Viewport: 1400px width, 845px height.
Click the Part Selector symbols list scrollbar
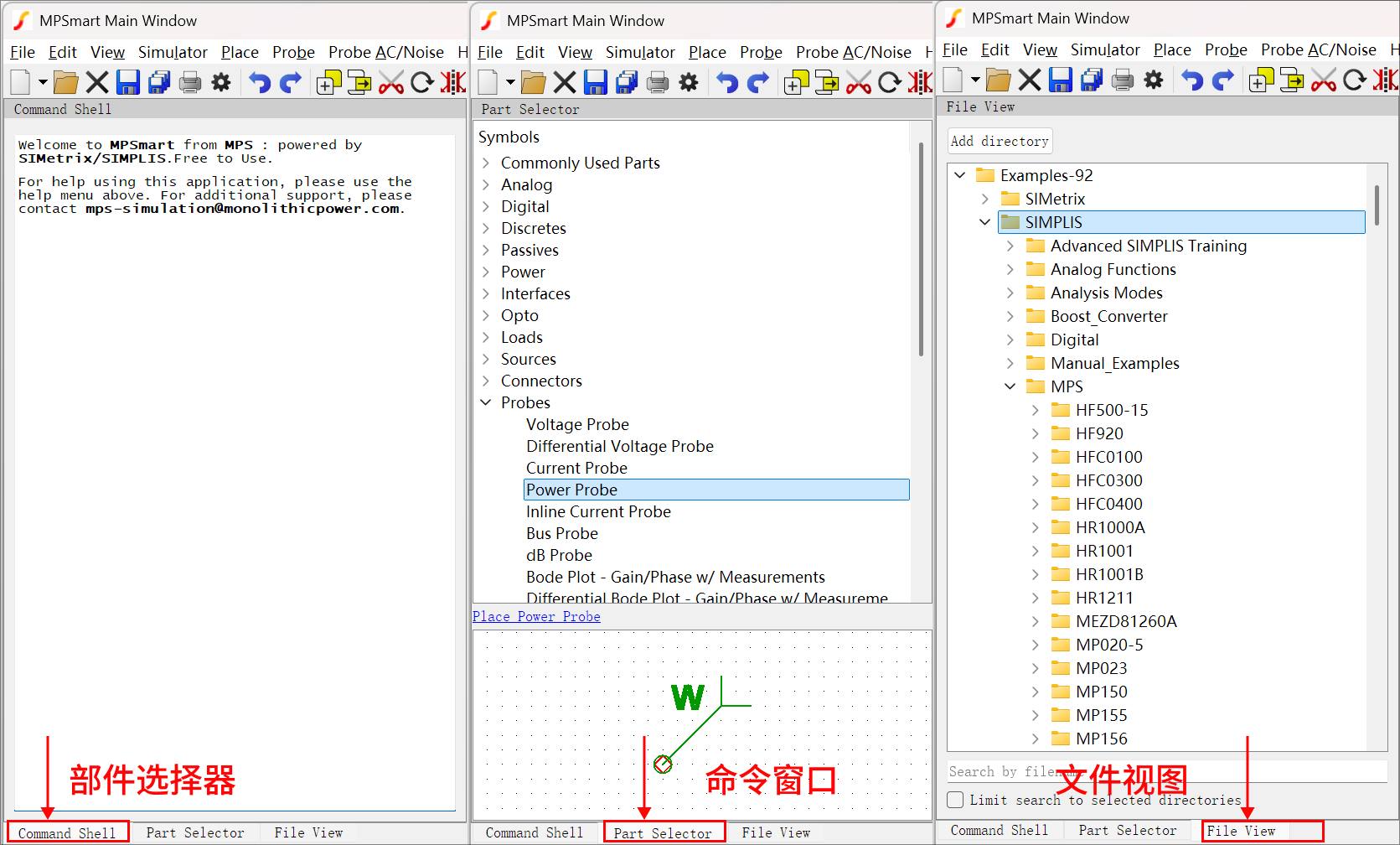921,251
